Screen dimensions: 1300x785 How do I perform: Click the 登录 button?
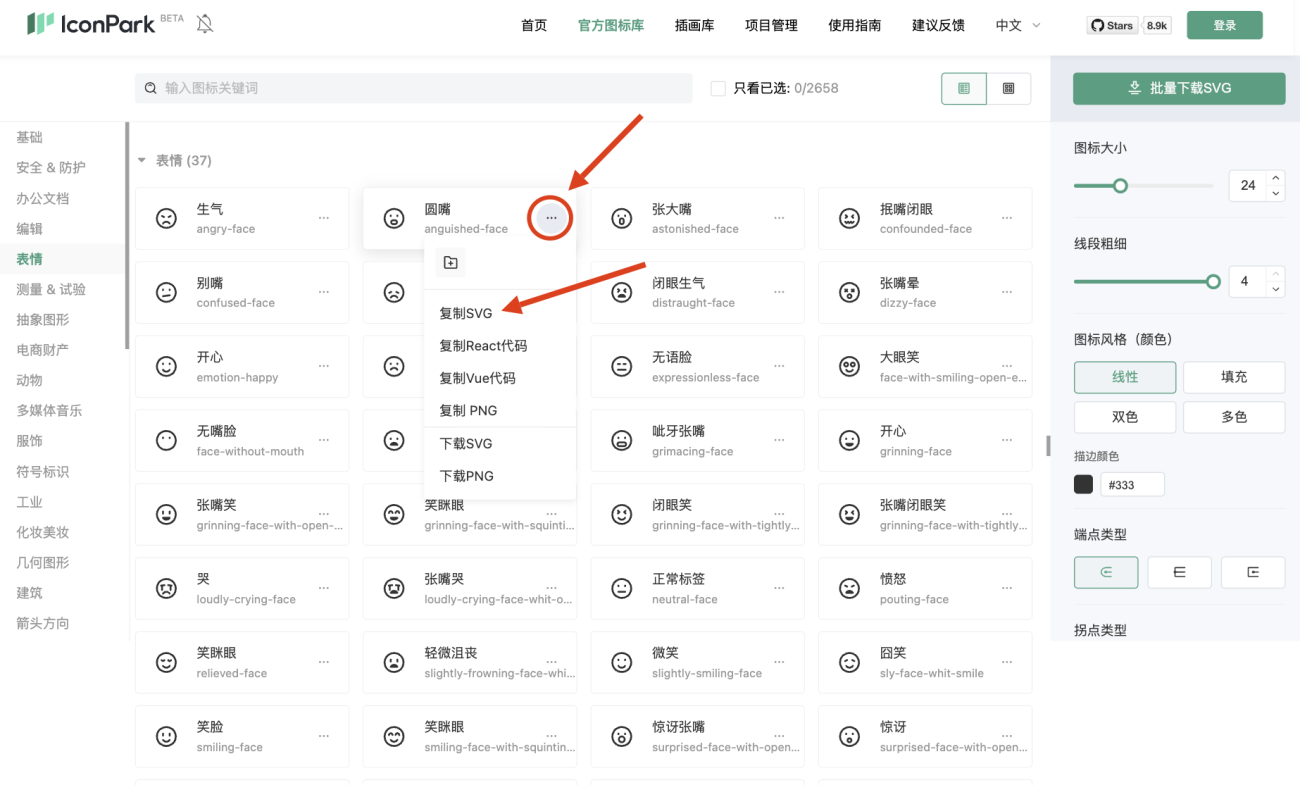click(1224, 25)
